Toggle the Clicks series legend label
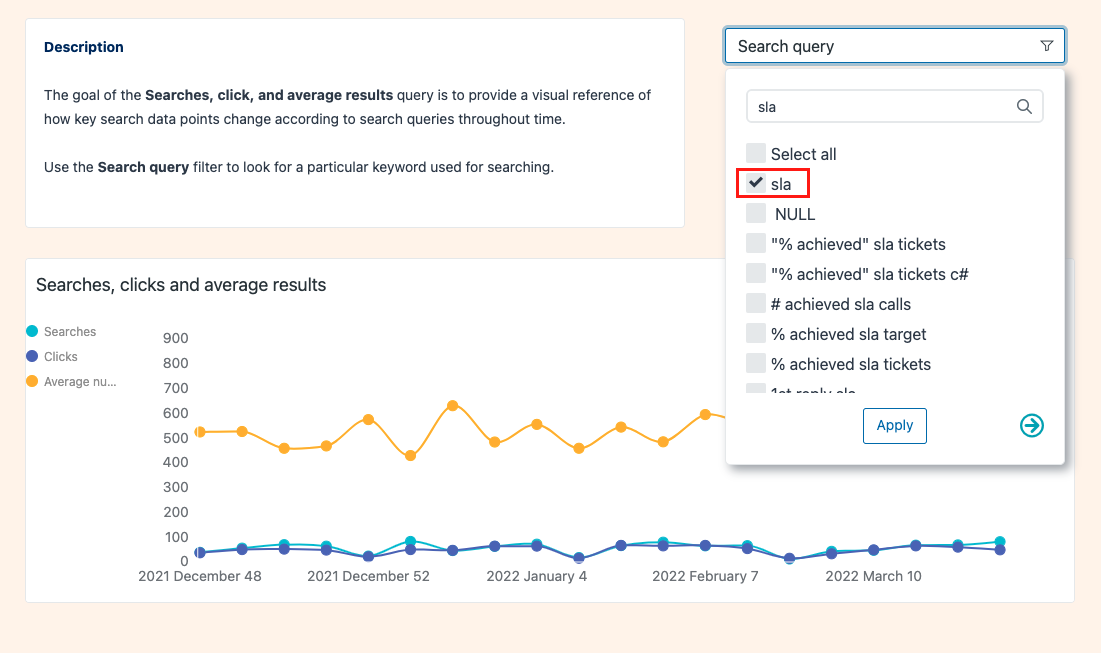 point(61,357)
